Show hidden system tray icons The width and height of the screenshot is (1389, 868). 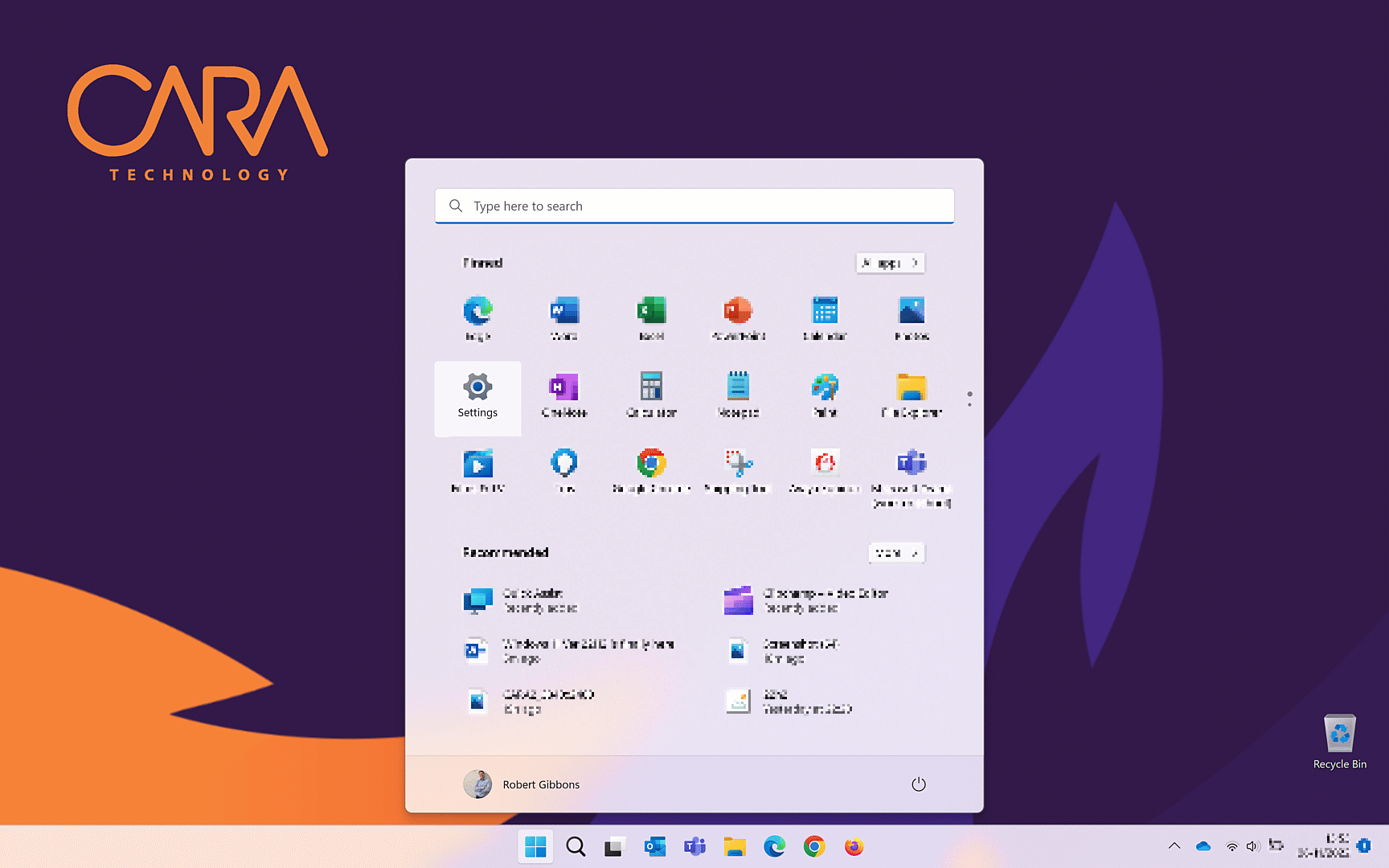(x=1174, y=845)
